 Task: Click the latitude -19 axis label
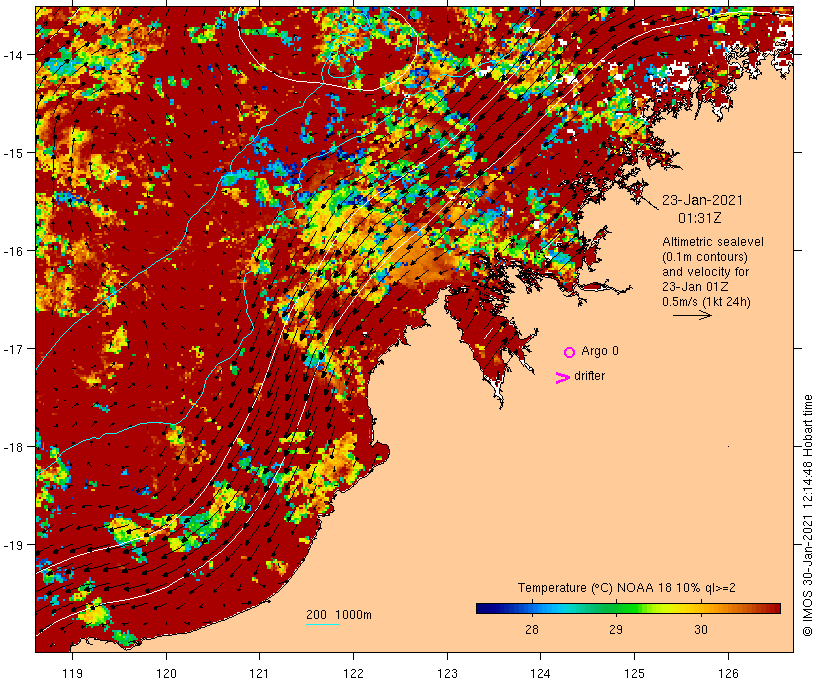[13, 545]
